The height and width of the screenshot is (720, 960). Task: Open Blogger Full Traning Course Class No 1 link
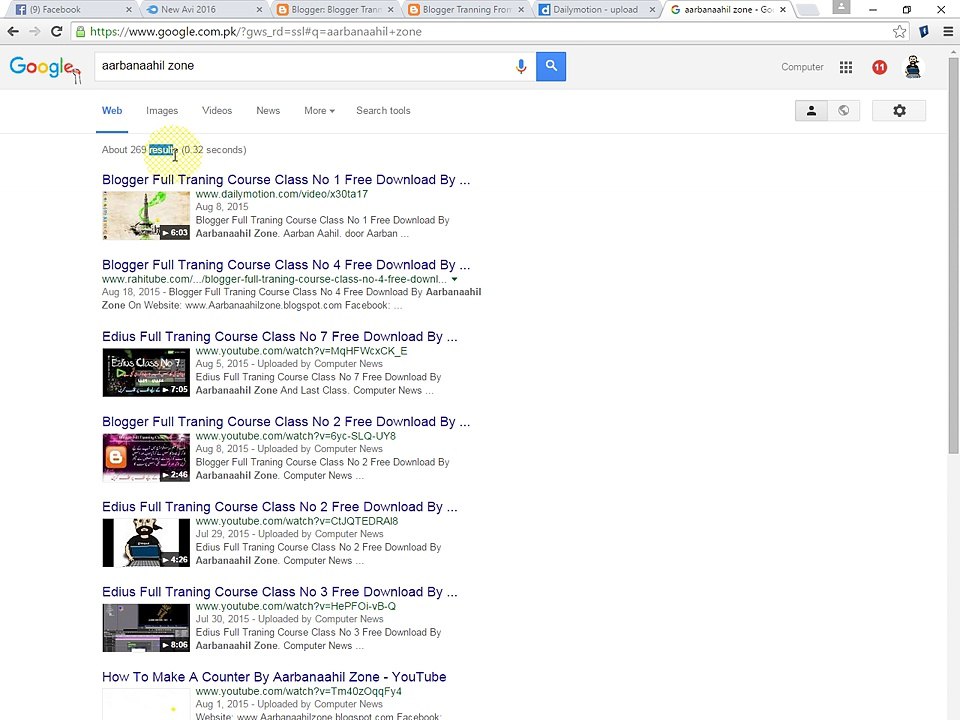pyautogui.click(x=286, y=179)
